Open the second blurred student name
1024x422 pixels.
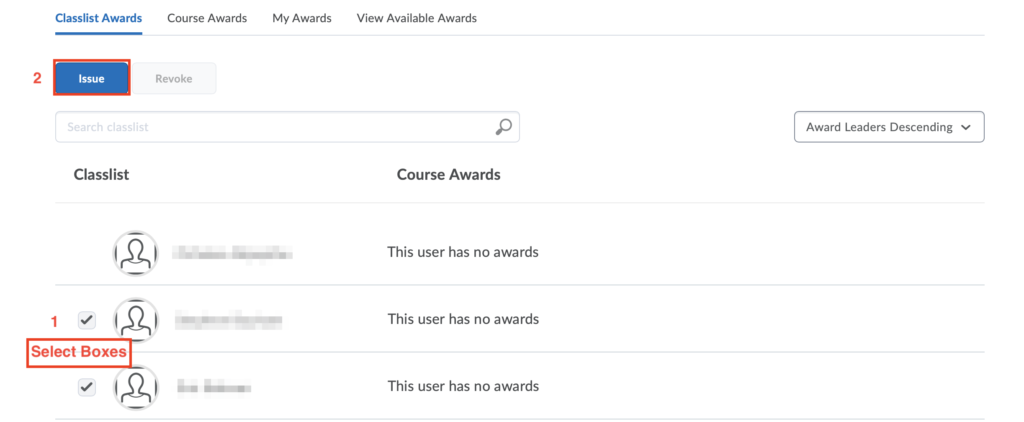point(229,320)
